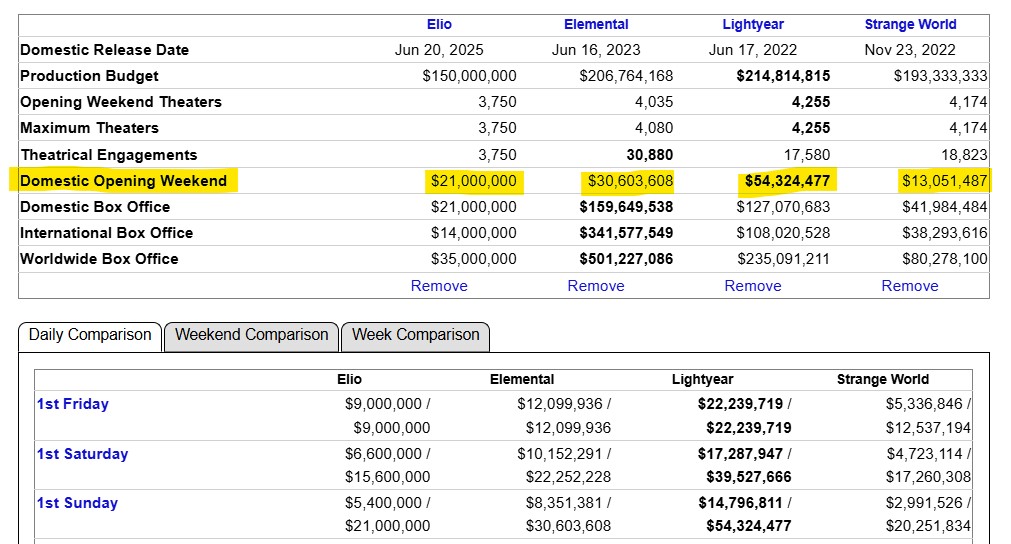Click Elemental's 30,880 theatrical engagements
1011x544 pixels.
pyautogui.click(x=649, y=155)
